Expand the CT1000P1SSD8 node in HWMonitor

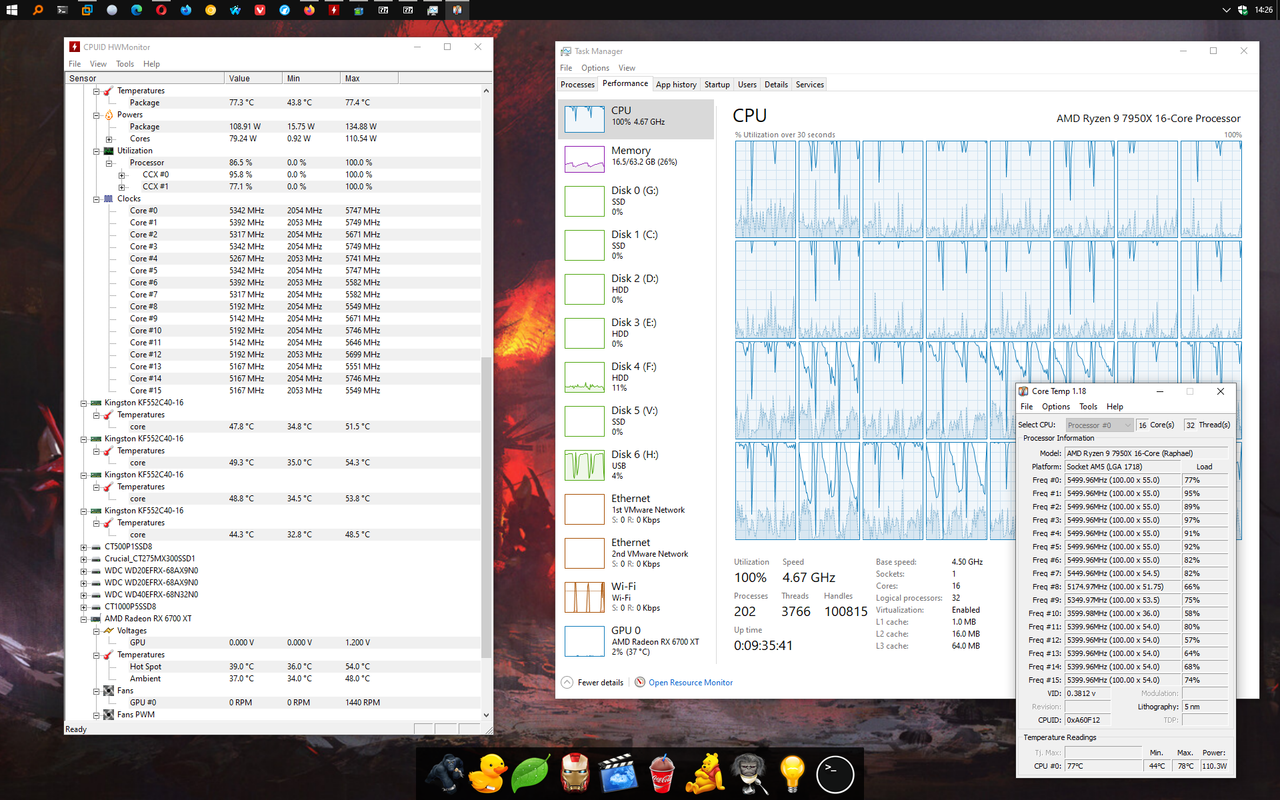pos(82,606)
